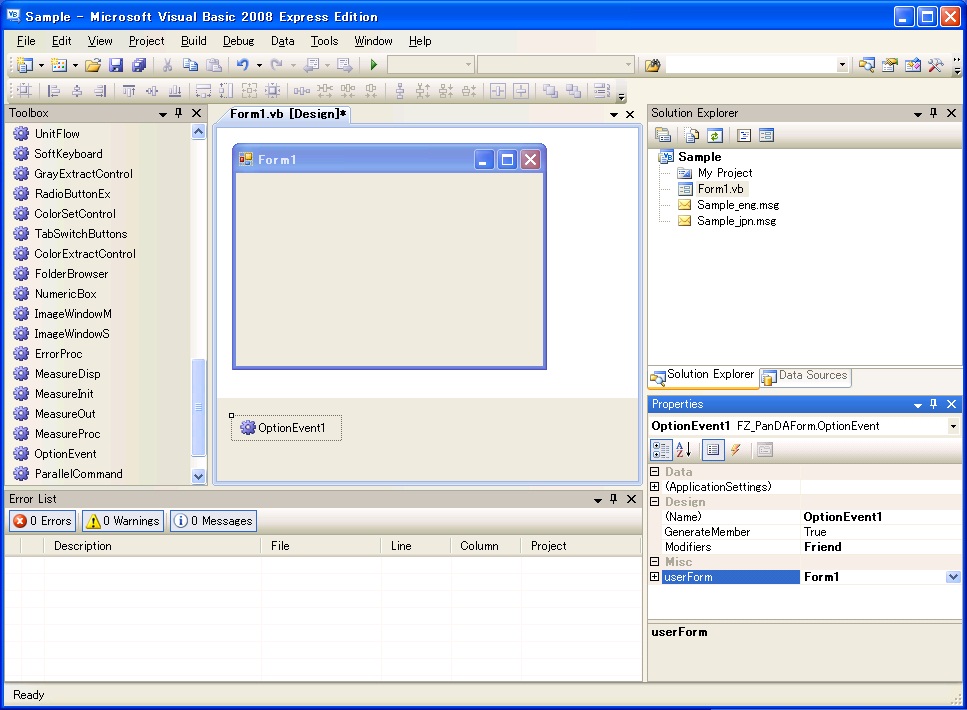Open the Tools menu

(x=324, y=41)
